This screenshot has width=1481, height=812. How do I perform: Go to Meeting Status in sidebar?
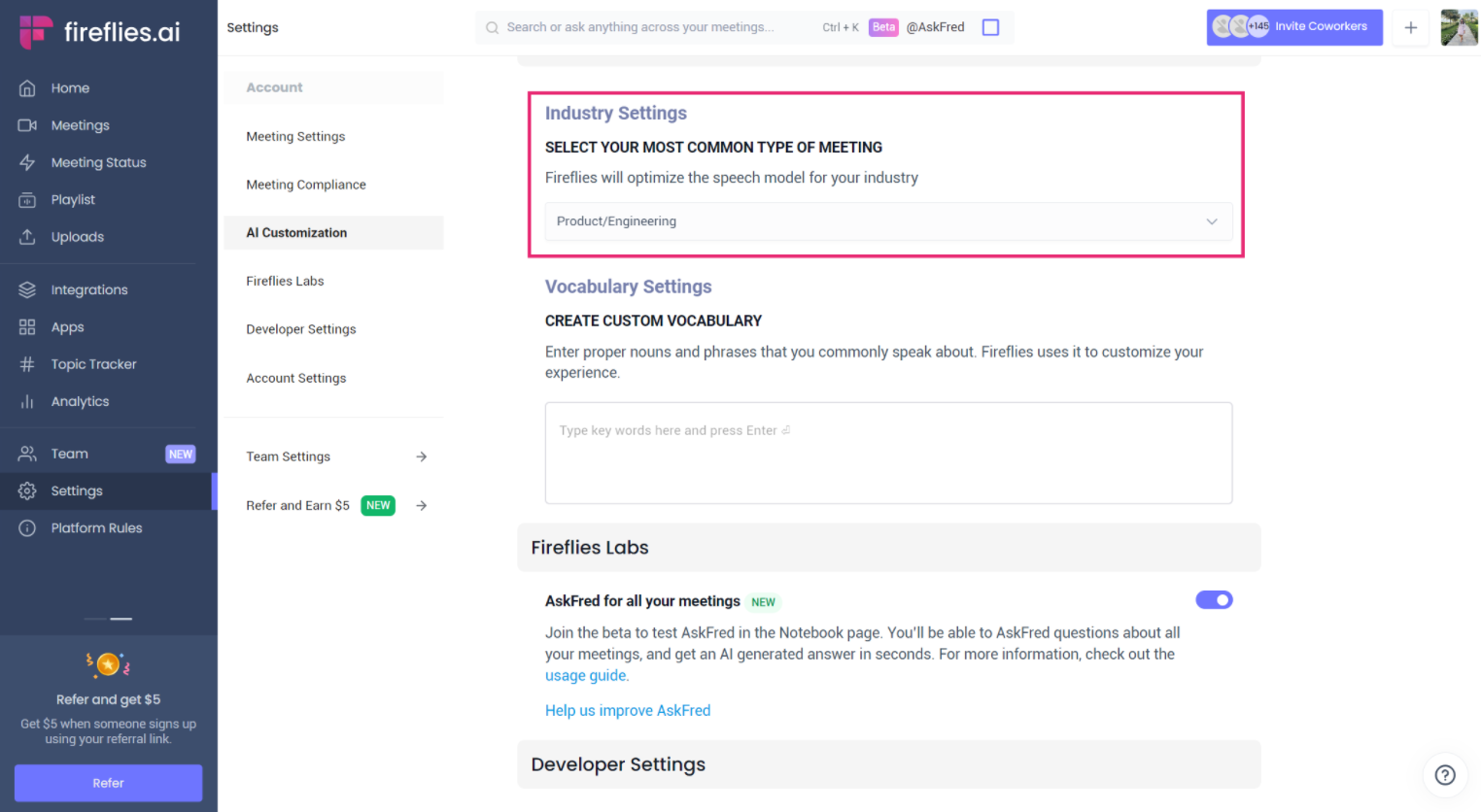[98, 162]
